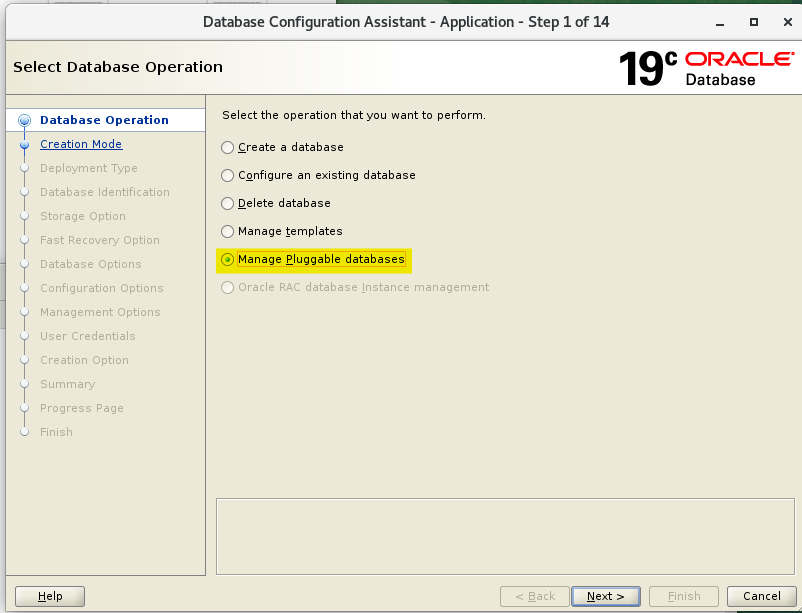Click the Cancel button

(762, 596)
